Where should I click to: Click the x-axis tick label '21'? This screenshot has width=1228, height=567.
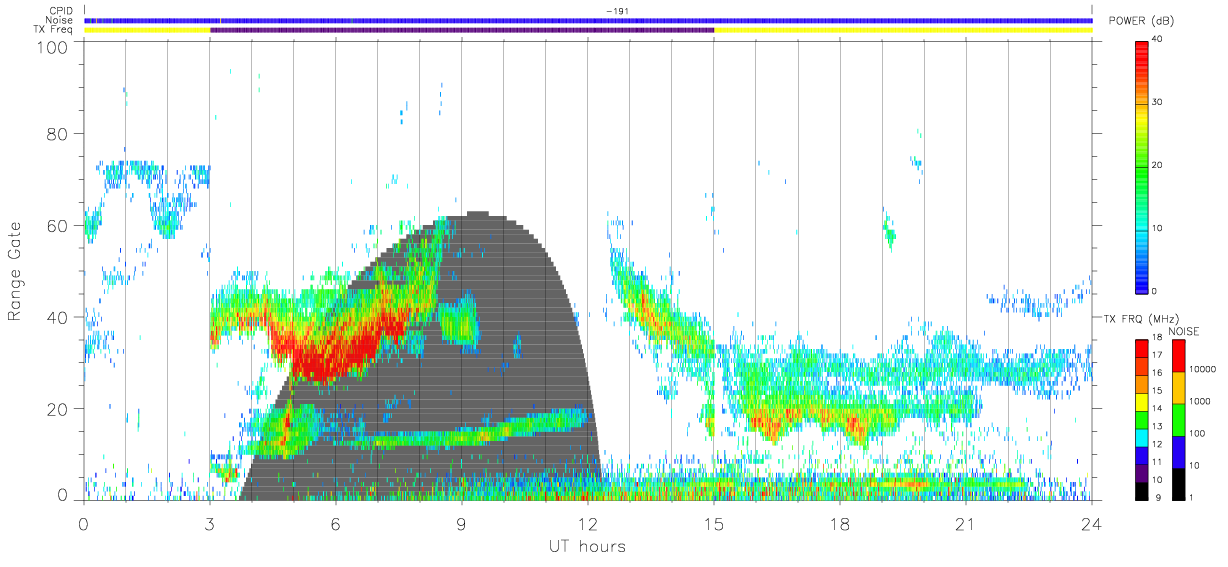(966, 523)
